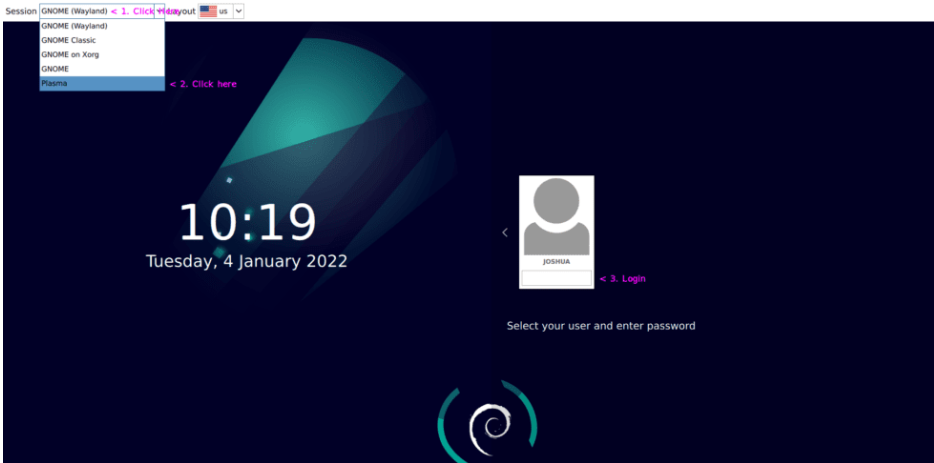The height and width of the screenshot is (463, 934).
Task: Click the Session dropdown arrow
Action: [x=159, y=11]
